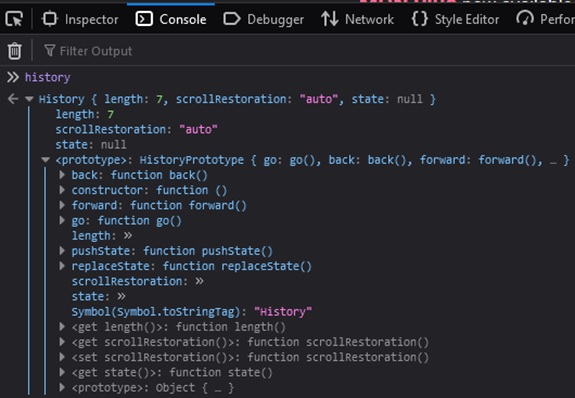The height and width of the screenshot is (398, 575).
Task: Open the Network tab
Action: click(357, 19)
